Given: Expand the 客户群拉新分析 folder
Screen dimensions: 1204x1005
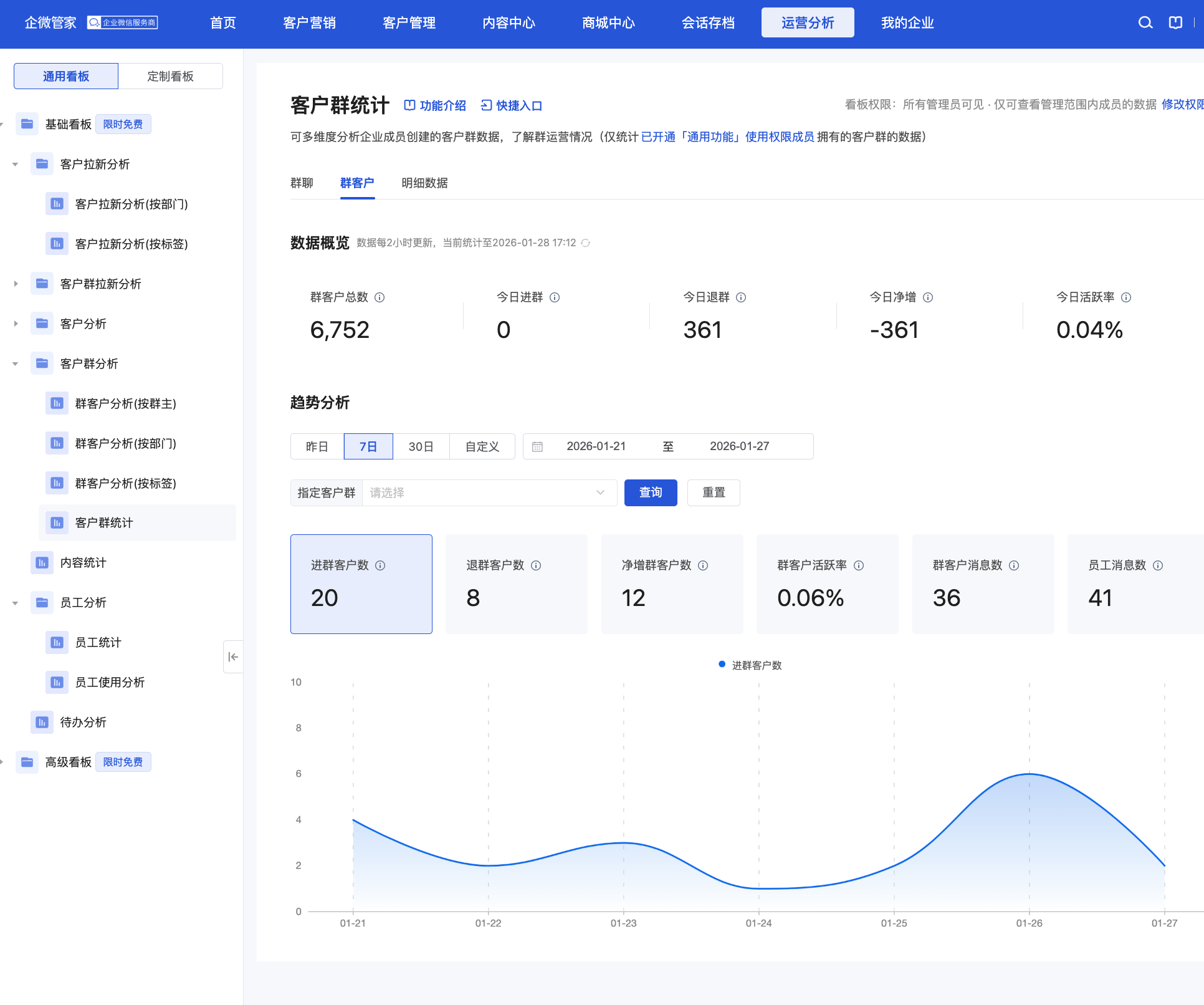Looking at the screenshot, I should 16,284.
